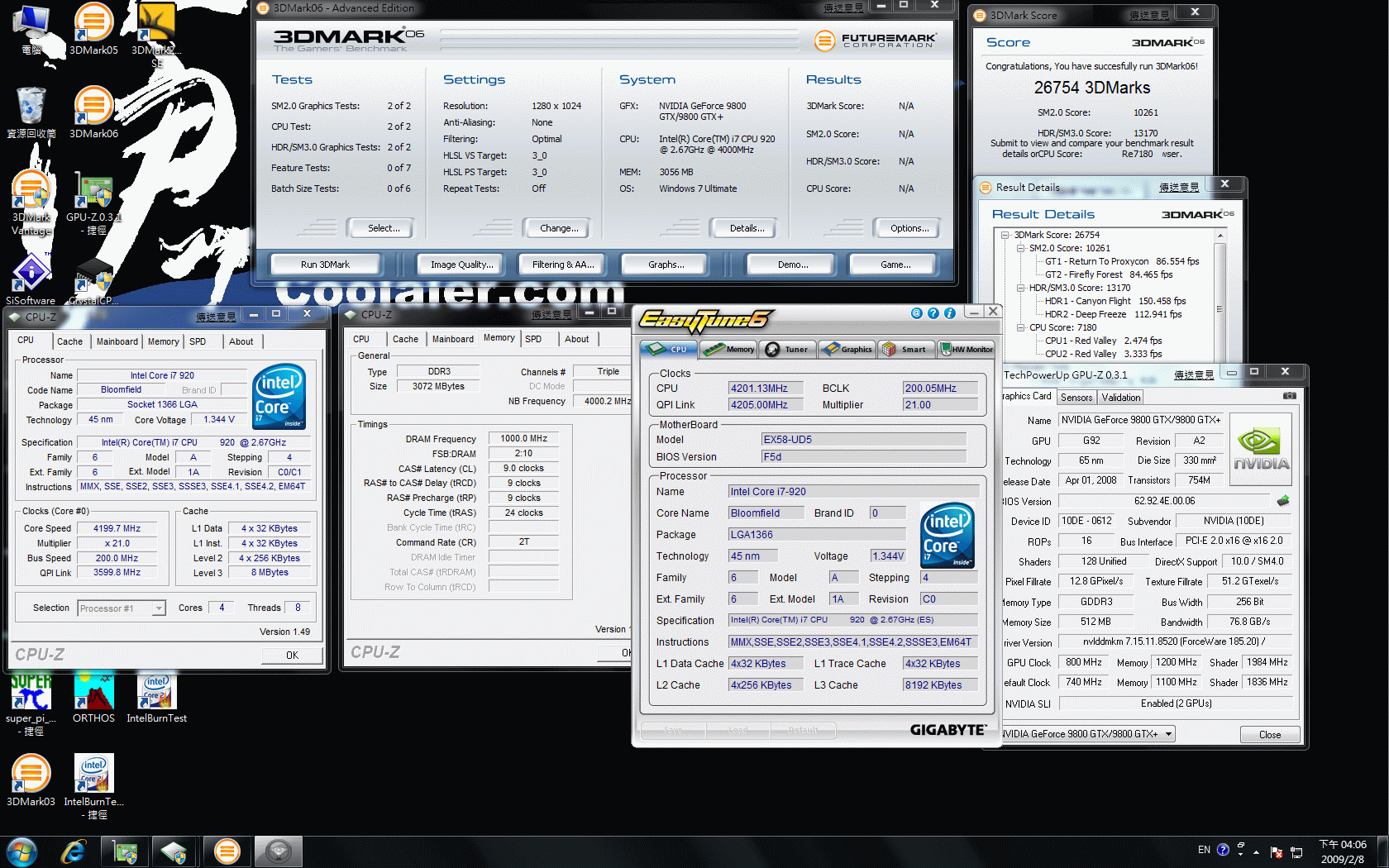Click the EasyTune6 @ website icon
Image resolution: width=1389 pixels, height=868 pixels.
point(916,313)
